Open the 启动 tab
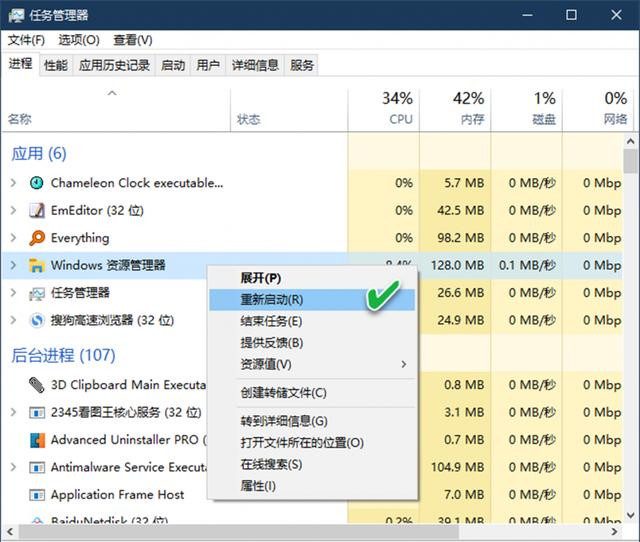This screenshot has height=542, width=640. pyautogui.click(x=173, y=65)
